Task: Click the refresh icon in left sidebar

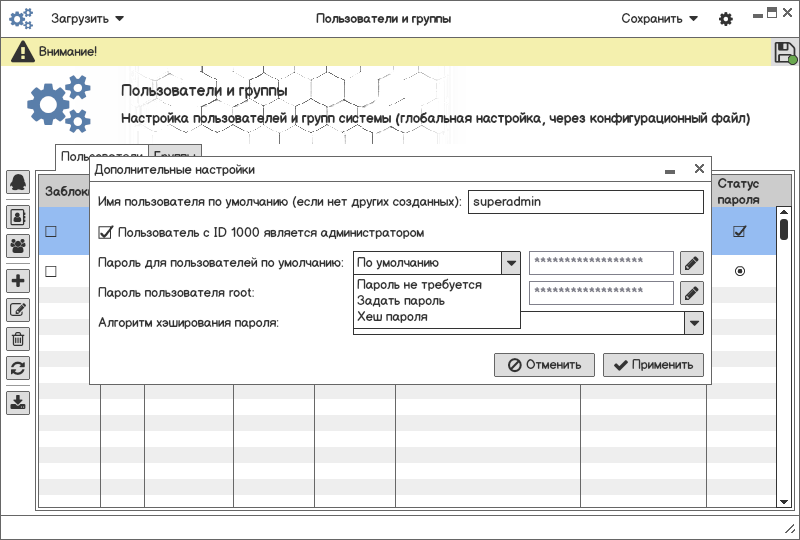Action: coord(18,368)
